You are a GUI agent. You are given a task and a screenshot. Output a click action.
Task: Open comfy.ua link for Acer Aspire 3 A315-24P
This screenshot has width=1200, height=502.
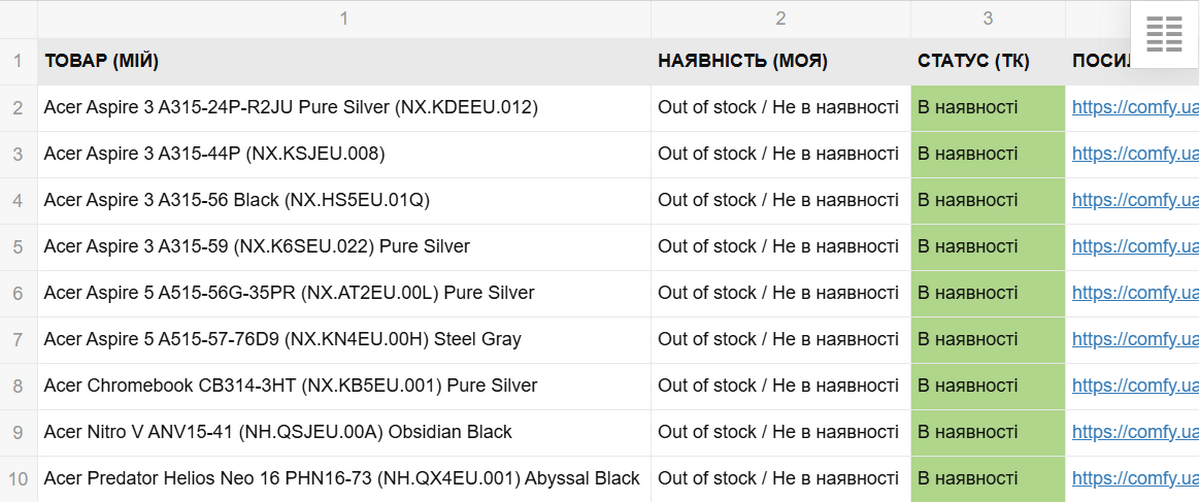tap(1134, 107)
